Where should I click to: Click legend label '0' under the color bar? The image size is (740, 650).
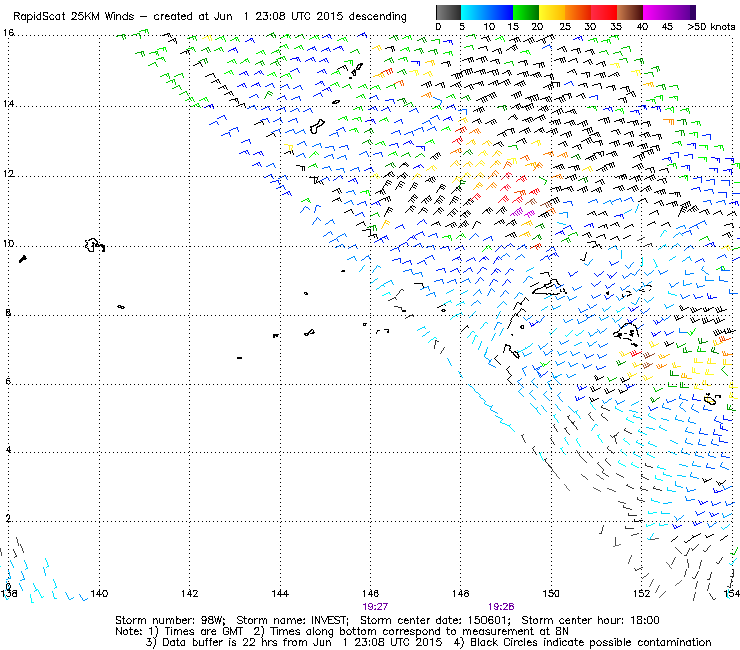coord(438,27)
